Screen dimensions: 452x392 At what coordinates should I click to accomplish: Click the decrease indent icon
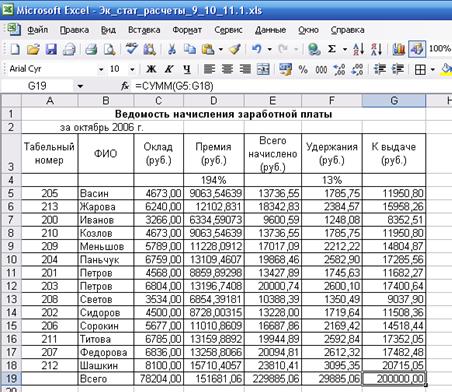click(x=379, y=69)
